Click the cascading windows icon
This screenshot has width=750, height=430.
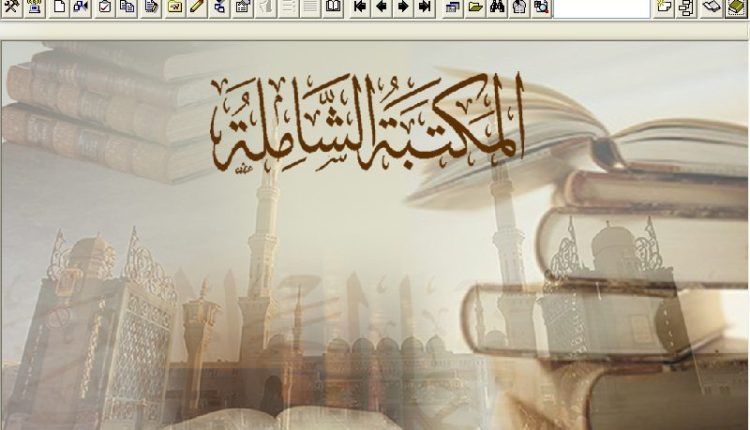coord(452,7)
